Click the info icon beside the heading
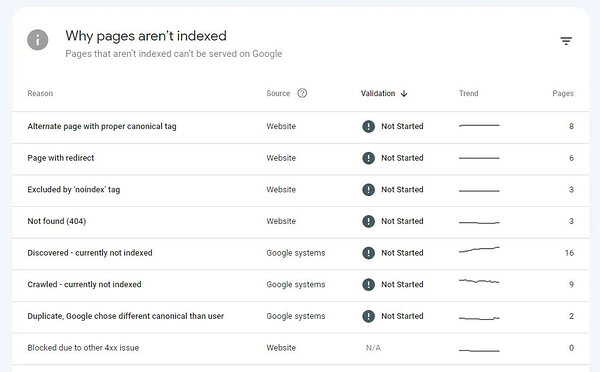 pos(38,40)
